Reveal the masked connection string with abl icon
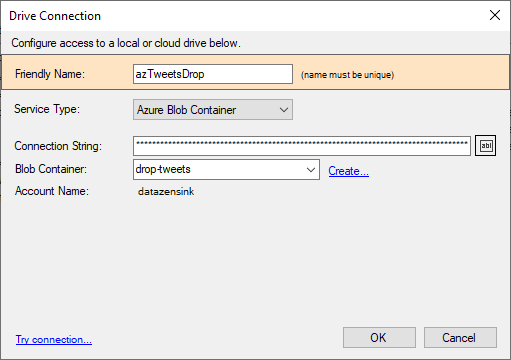Screen dimensions: 511x360 coord(485,146)
